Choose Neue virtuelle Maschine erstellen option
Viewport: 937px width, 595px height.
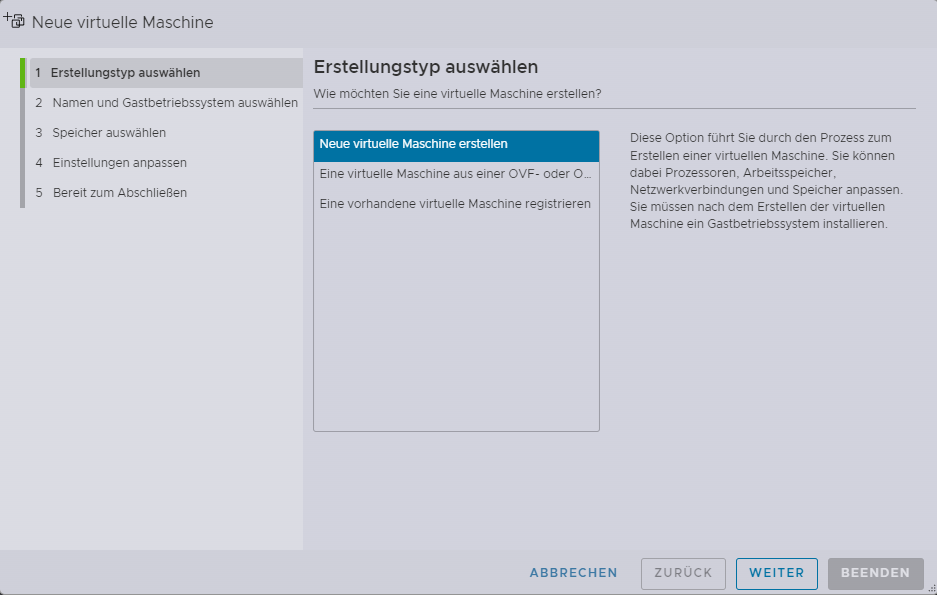click(456, 145)
